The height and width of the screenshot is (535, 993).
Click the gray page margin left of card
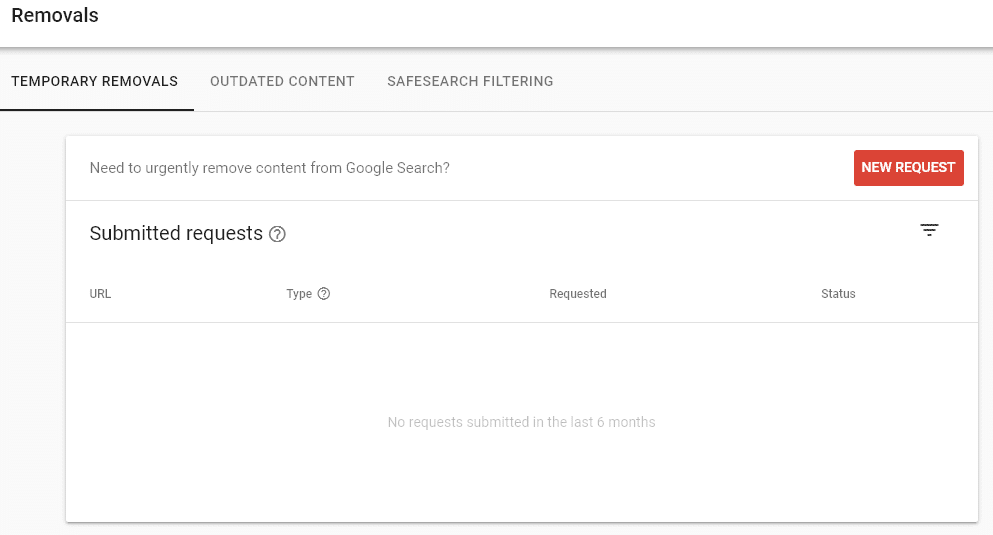(x=32, y=317)
